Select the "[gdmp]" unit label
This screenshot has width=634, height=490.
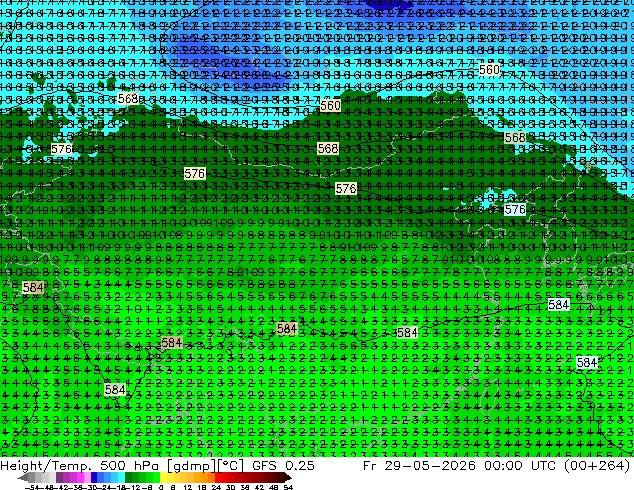coord(192,466)
